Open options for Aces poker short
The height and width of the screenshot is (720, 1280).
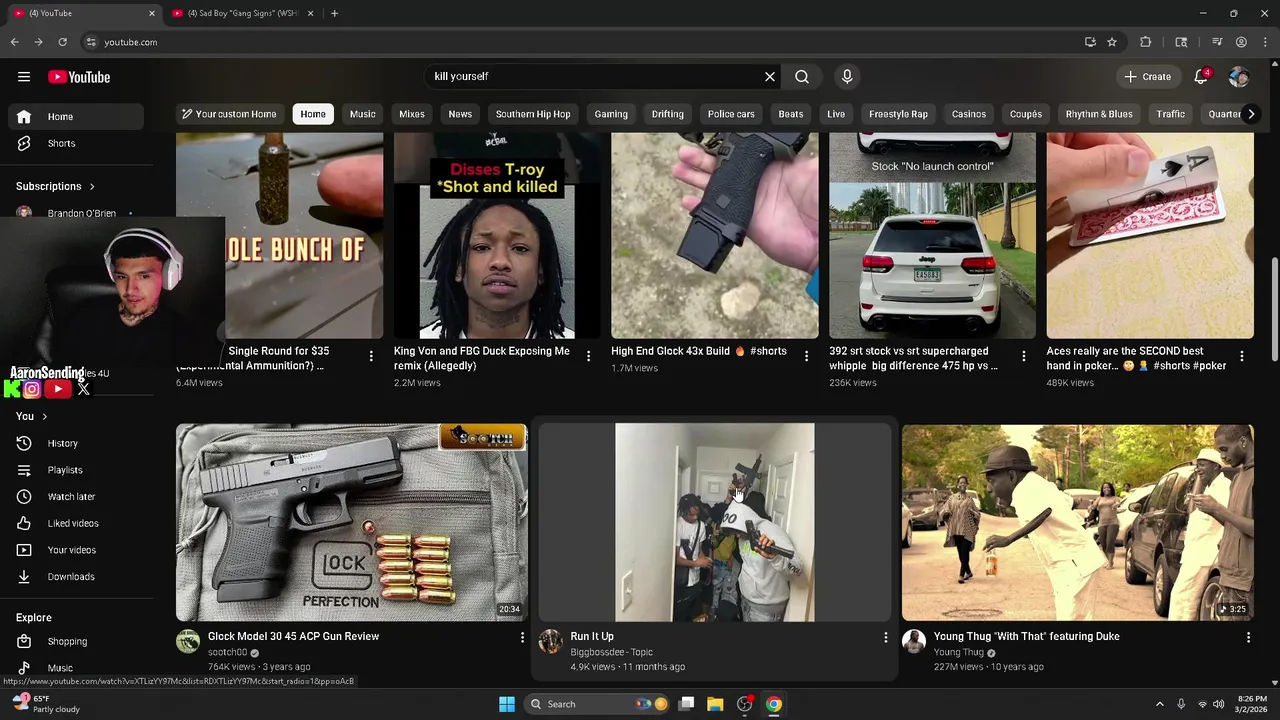pyautogui.click(x=1242, y=356)
